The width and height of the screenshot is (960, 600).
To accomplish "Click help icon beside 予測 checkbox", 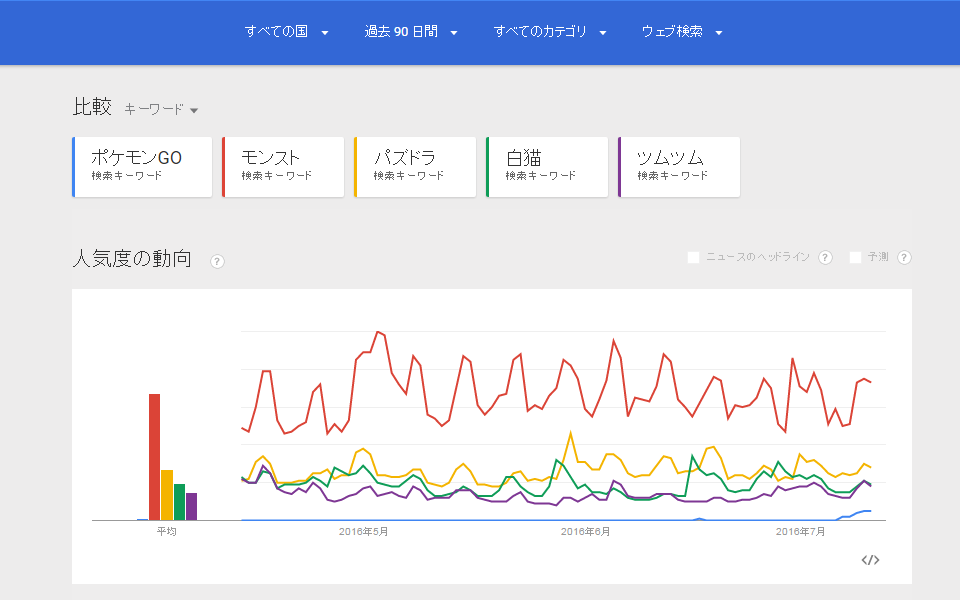I will pos(904,258).
